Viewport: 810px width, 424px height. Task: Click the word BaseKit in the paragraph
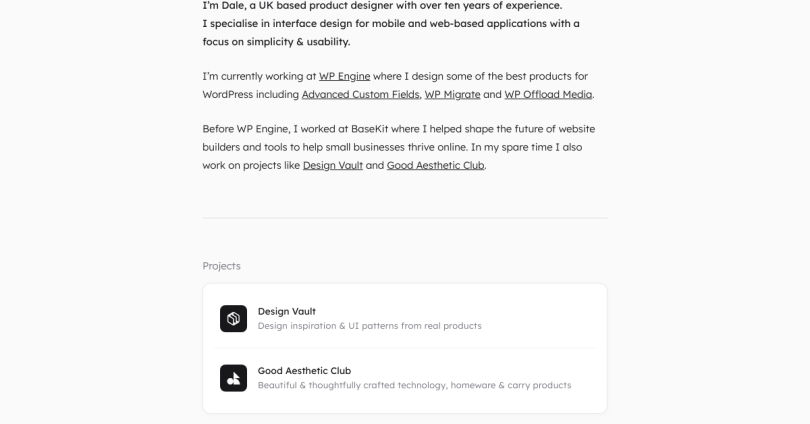click(x=369, y=129)
